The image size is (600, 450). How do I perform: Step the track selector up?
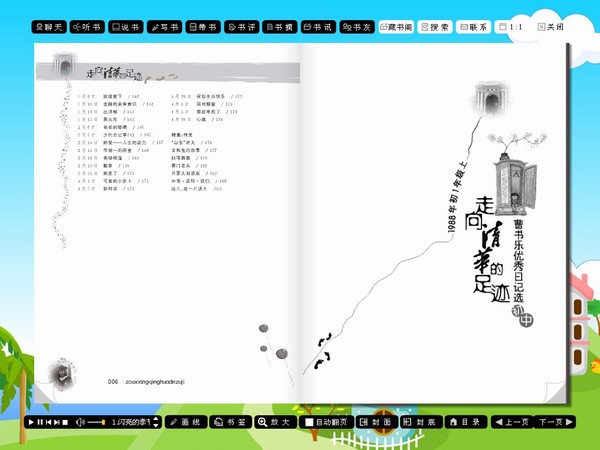click(156, 419)
